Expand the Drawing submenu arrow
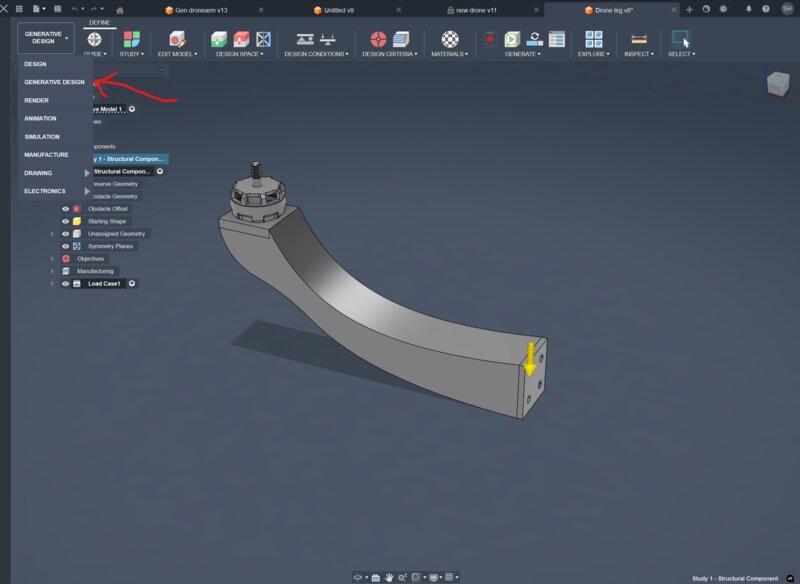The height and width of the screenshot is (584, 800). point(87,173)
